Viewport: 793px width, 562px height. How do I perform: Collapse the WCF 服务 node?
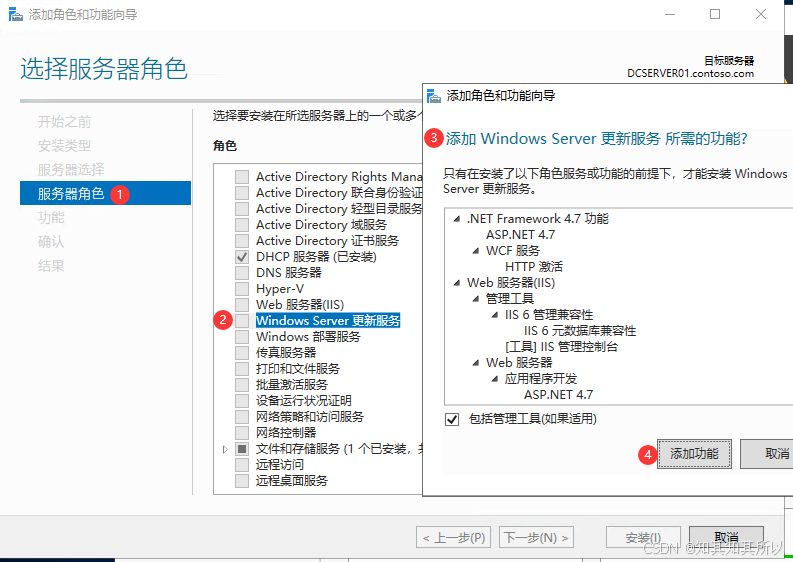point(475,251)
